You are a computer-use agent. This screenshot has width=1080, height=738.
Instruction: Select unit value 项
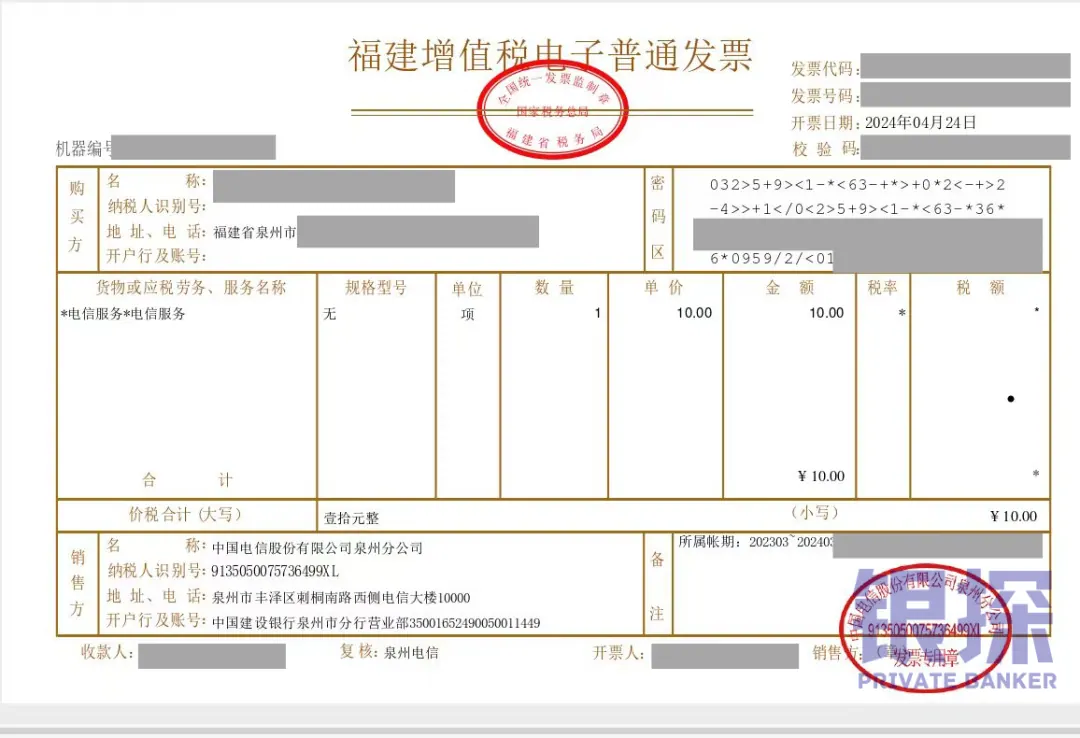468,314
